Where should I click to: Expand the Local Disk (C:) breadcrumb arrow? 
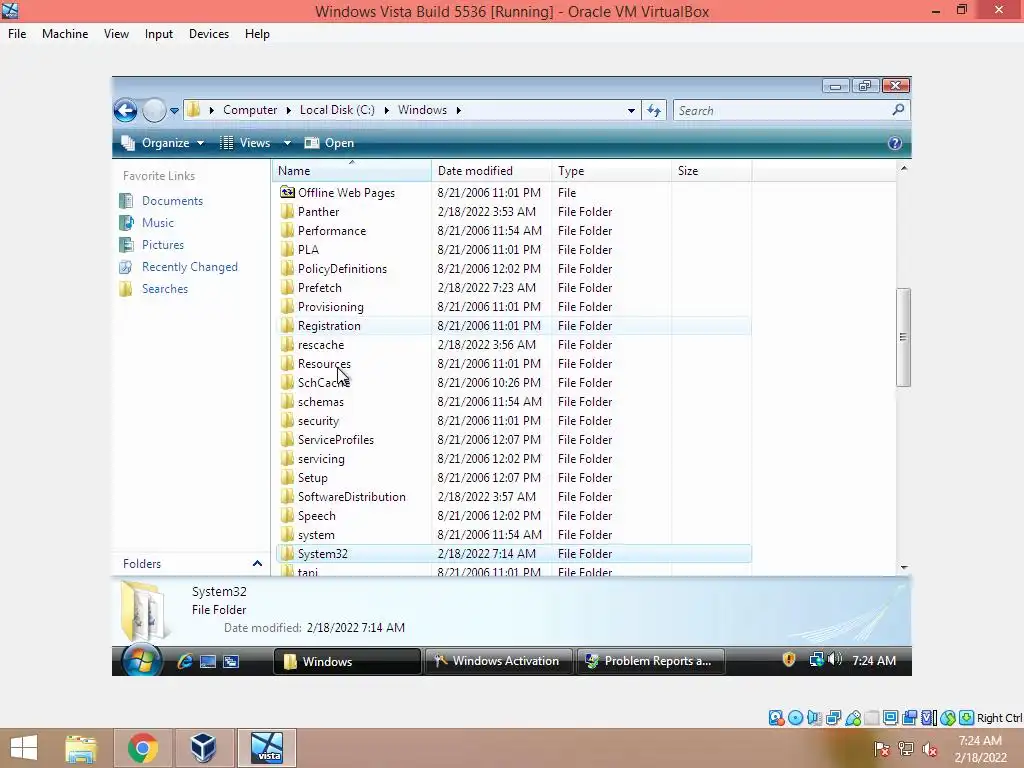(x=386, y=110)
